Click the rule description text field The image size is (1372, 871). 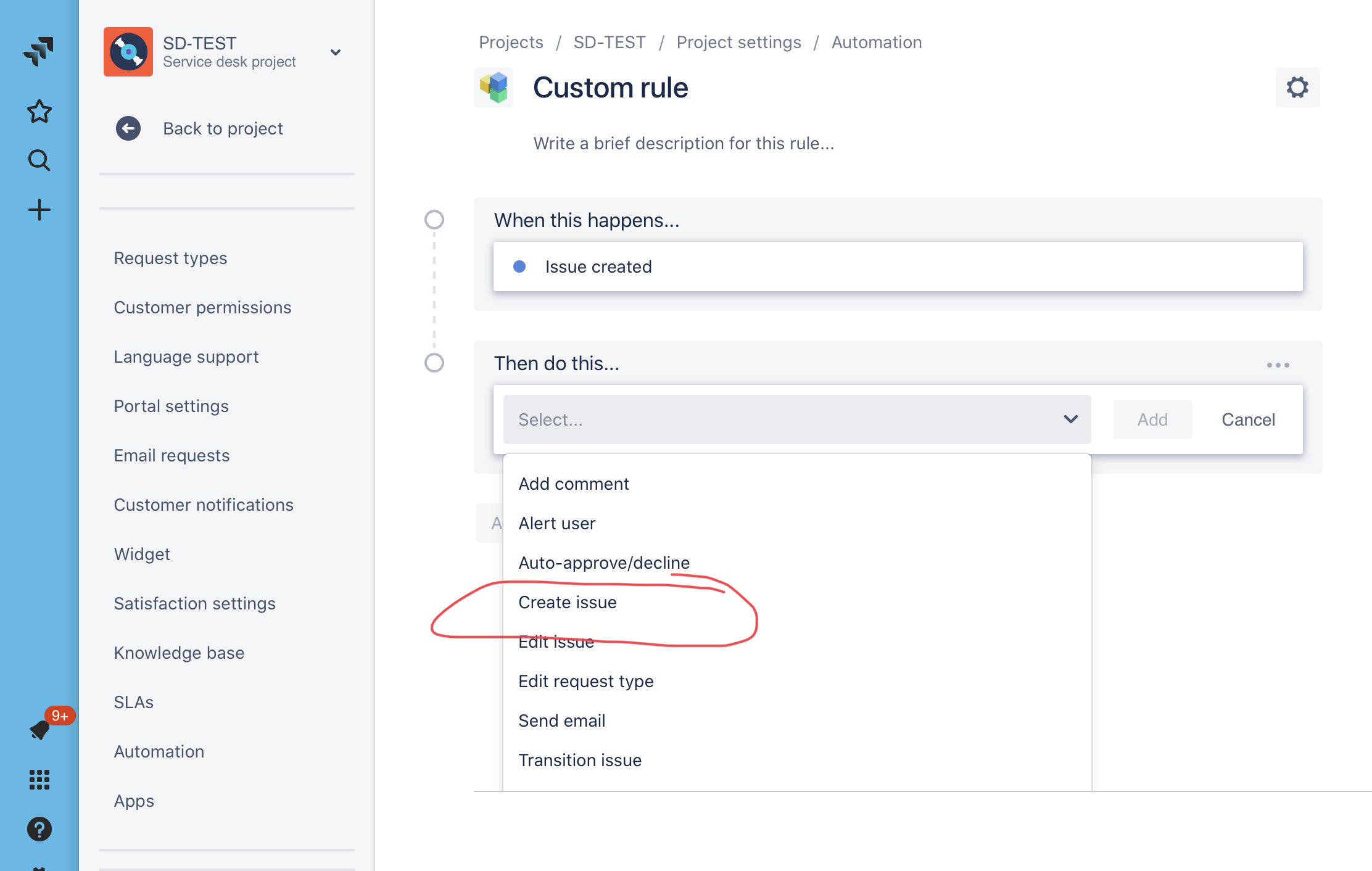pos(684,143)
